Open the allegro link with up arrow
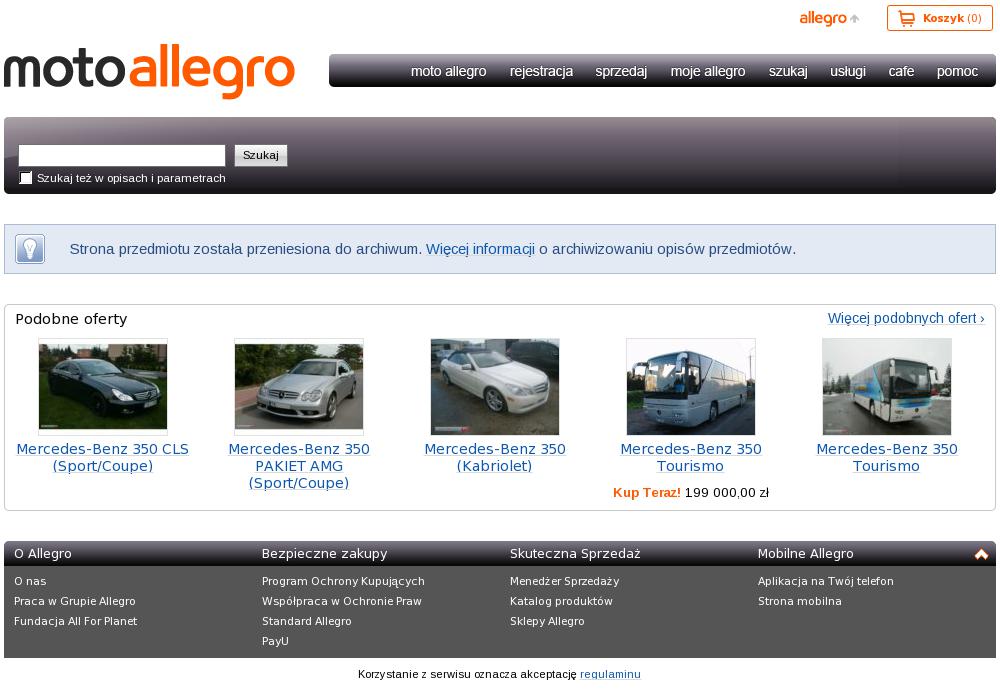 829,18
